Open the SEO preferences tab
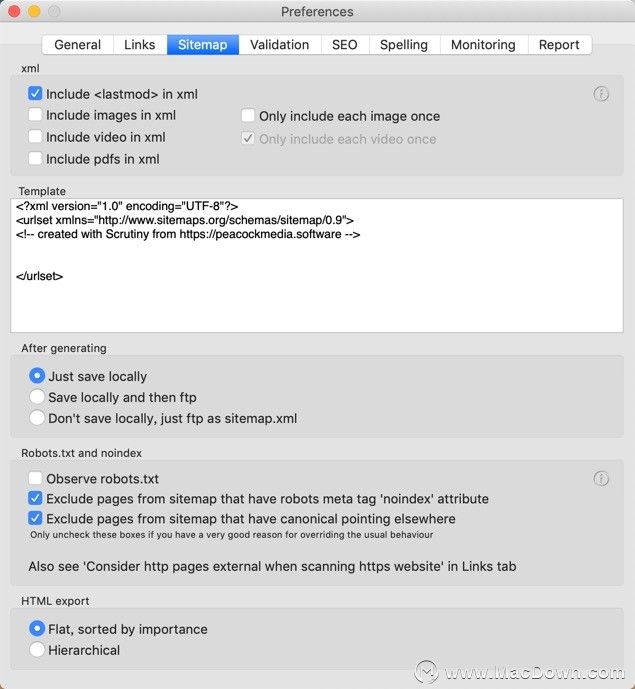 tap(345, 45)
